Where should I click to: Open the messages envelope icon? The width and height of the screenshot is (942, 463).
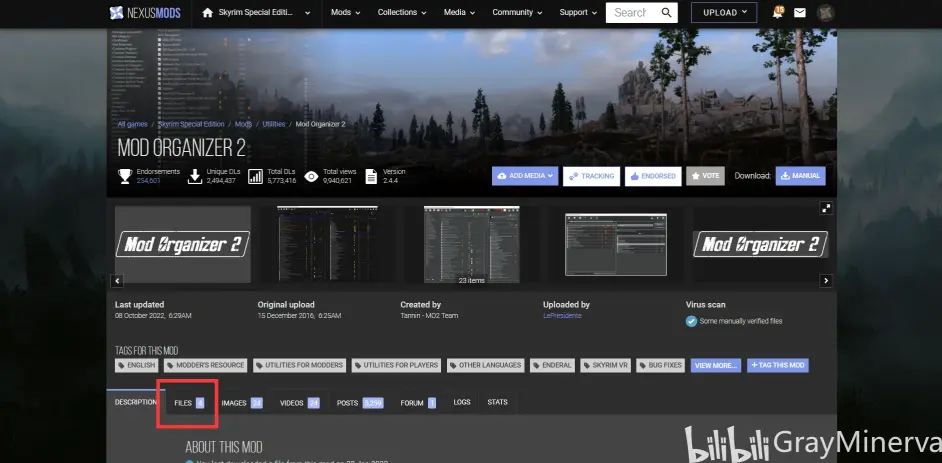tap(800, 13)
